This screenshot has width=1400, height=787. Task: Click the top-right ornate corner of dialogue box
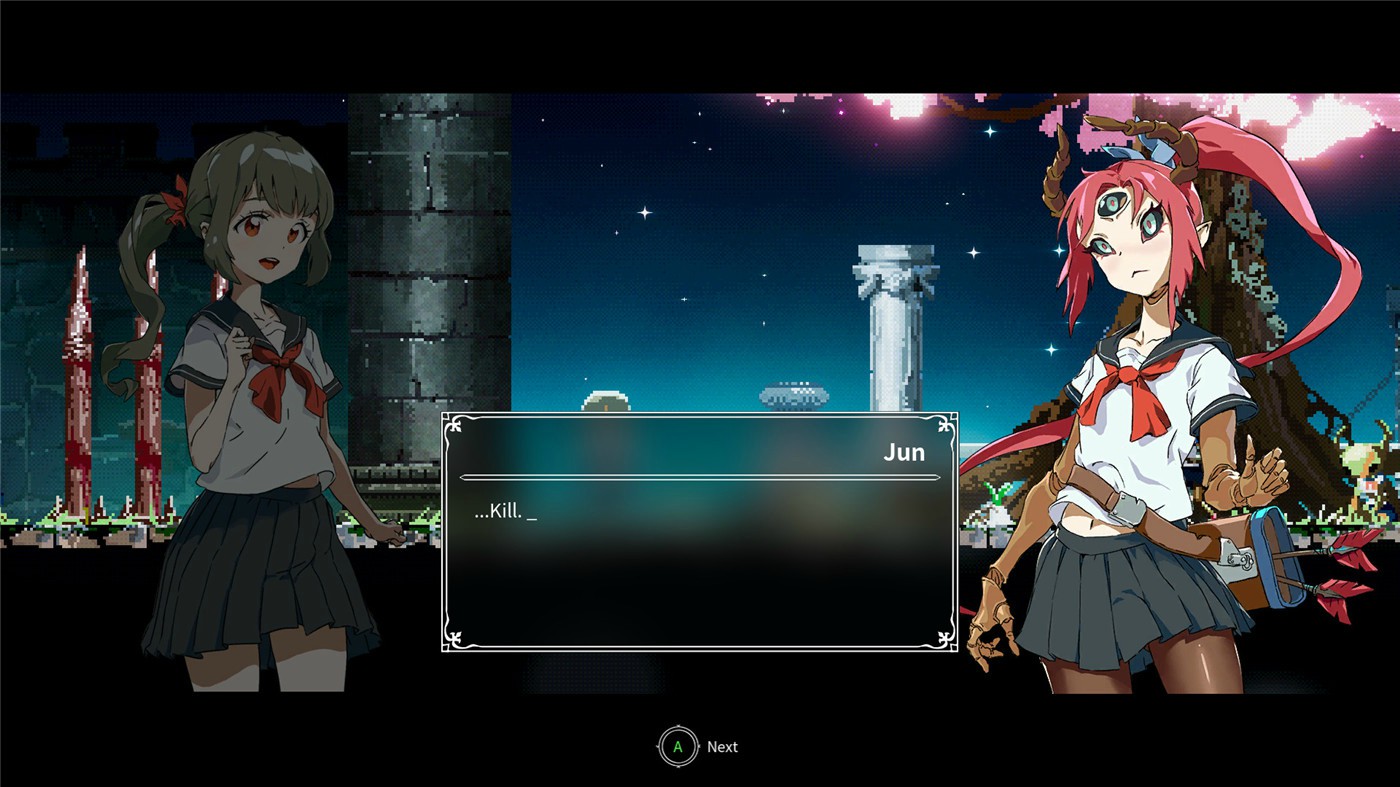click(x=945, y=424)
